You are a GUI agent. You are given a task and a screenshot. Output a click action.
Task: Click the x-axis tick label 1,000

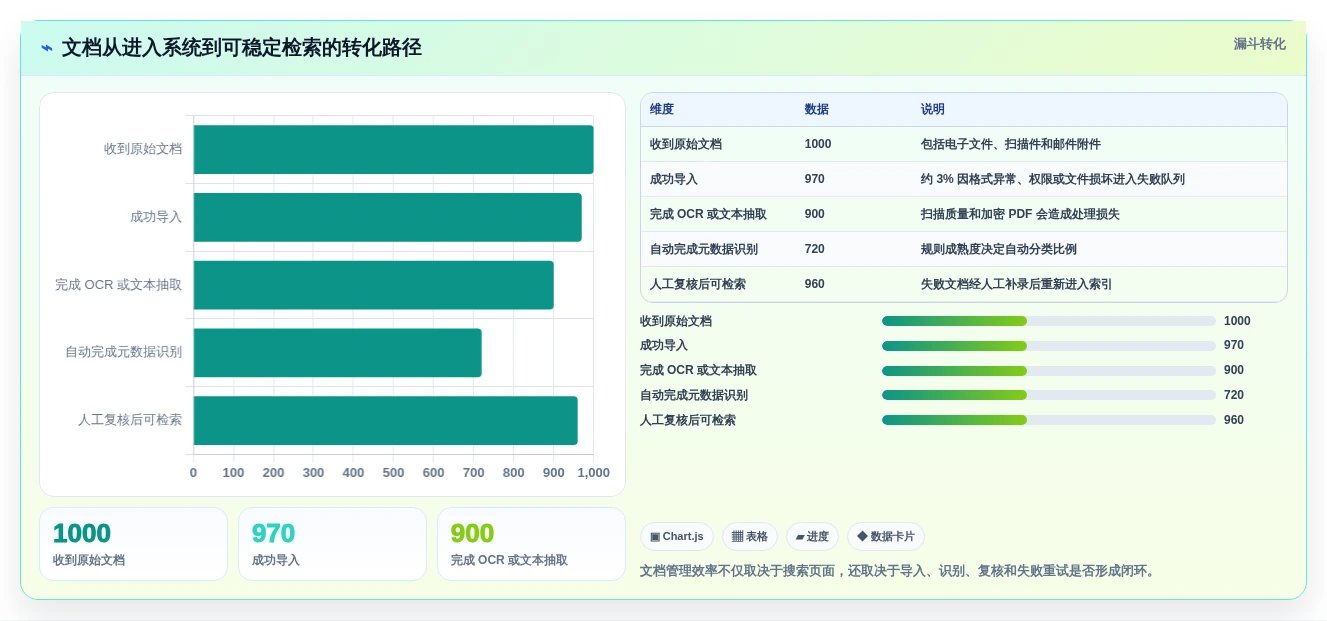point(593,473)
